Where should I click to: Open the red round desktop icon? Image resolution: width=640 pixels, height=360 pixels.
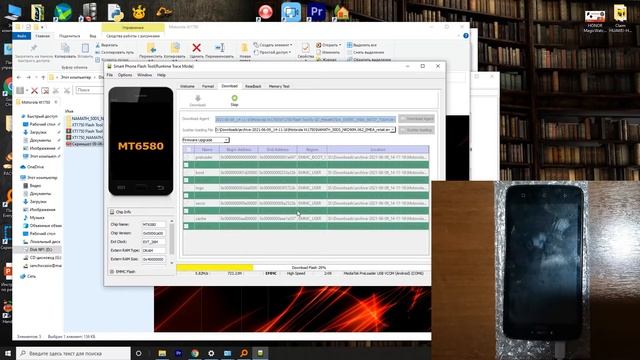(x=265, y=12)
